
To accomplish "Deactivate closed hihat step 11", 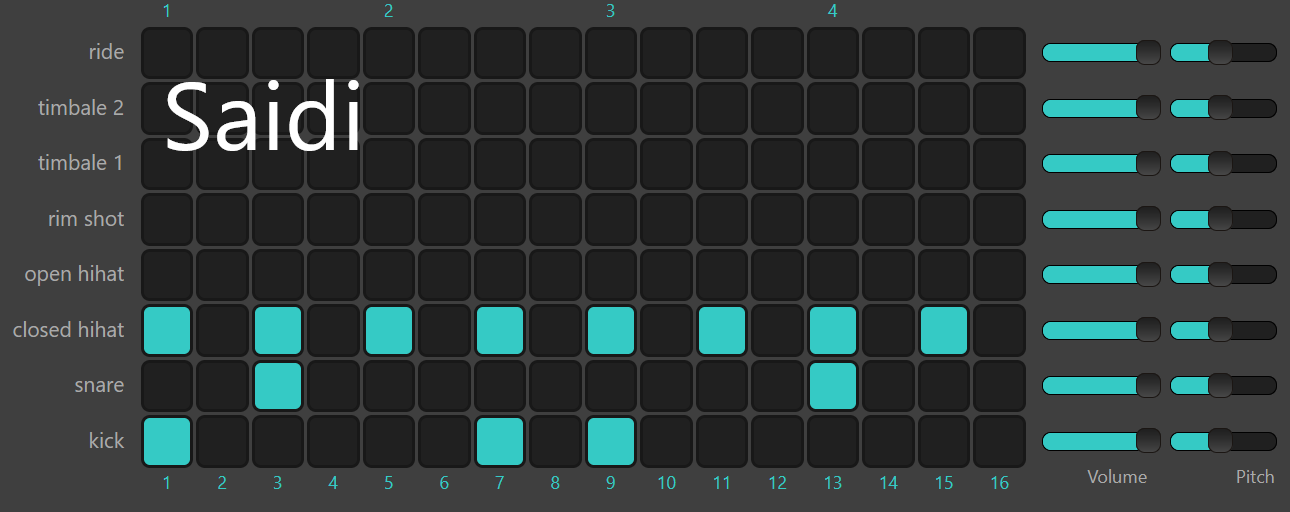I will pyautogui.click(x=721, y=330).
